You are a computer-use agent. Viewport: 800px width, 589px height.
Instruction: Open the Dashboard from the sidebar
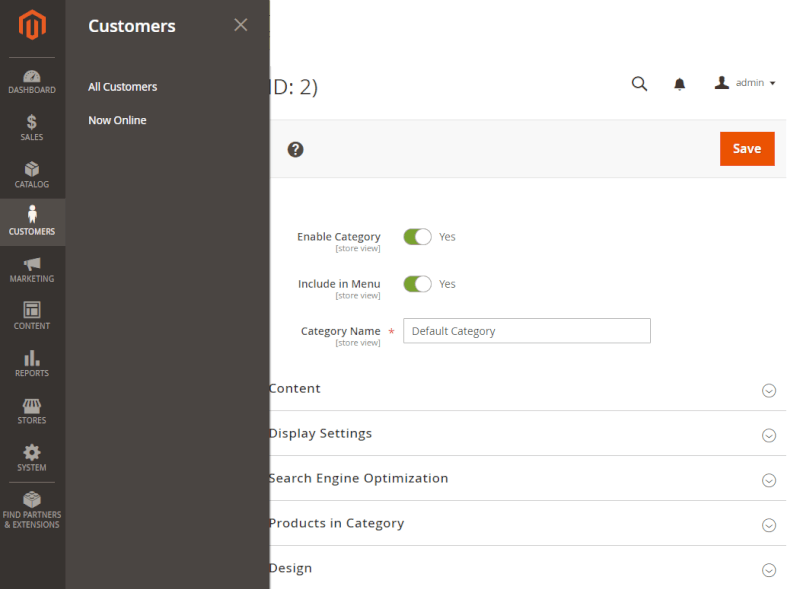tap(32, 82)
